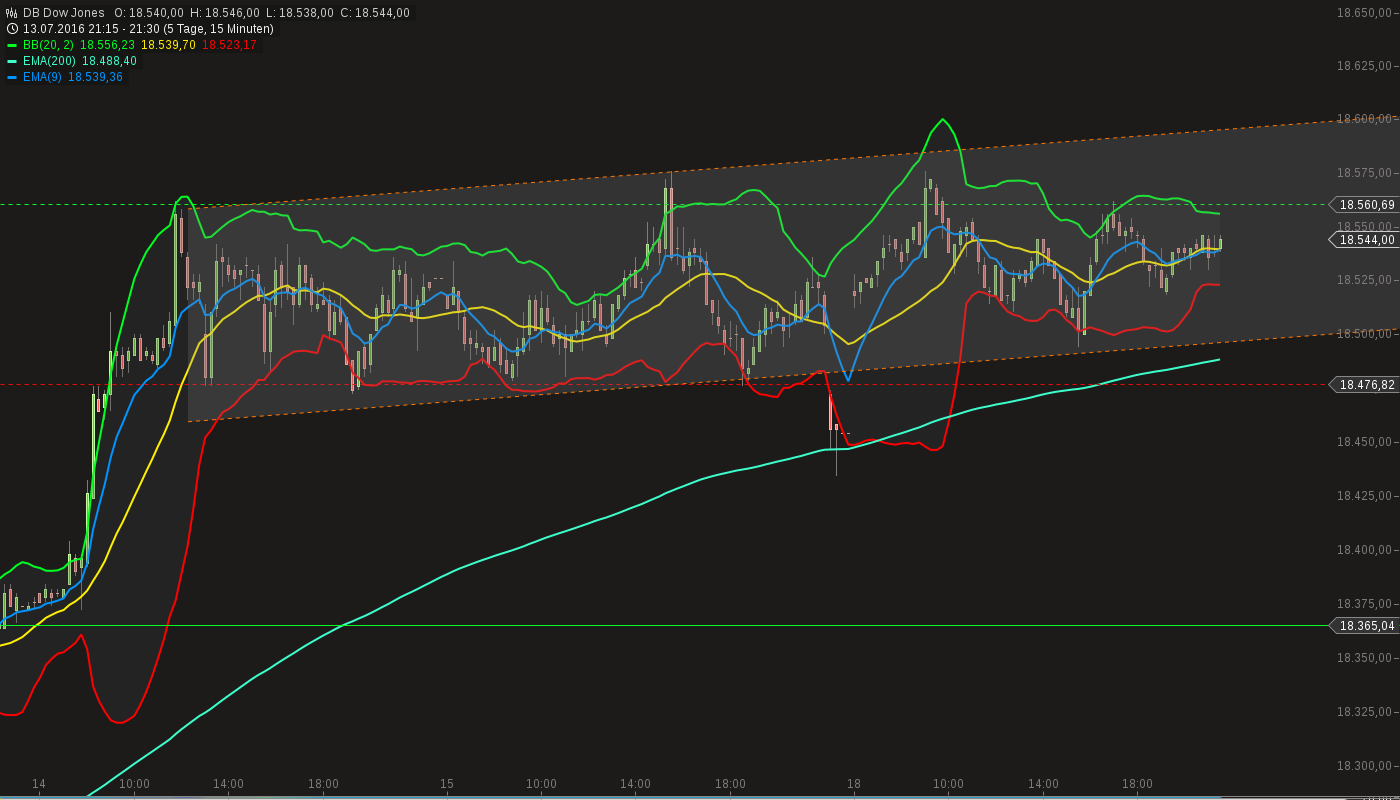Click the 14:00 time label of day 18
Viewport: 1400px width, 800px height.
(x=1043, y=784)
